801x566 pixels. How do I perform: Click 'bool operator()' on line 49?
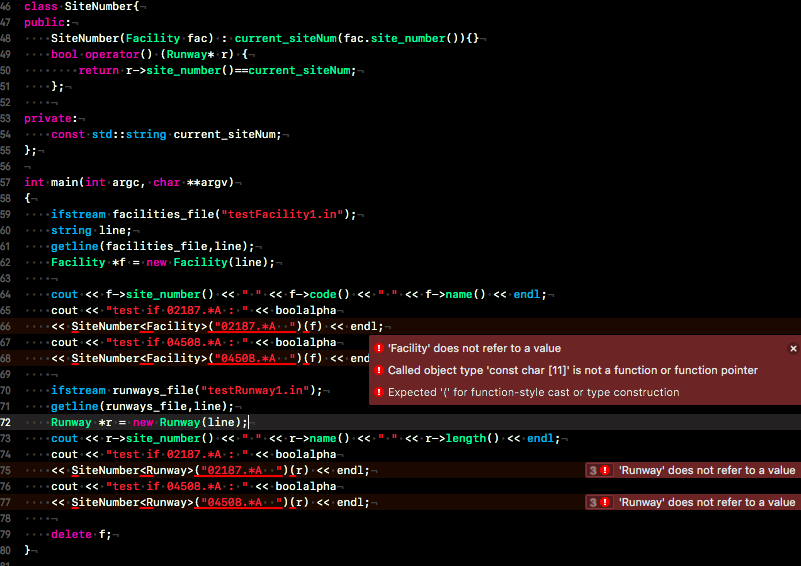click(102, 55)
